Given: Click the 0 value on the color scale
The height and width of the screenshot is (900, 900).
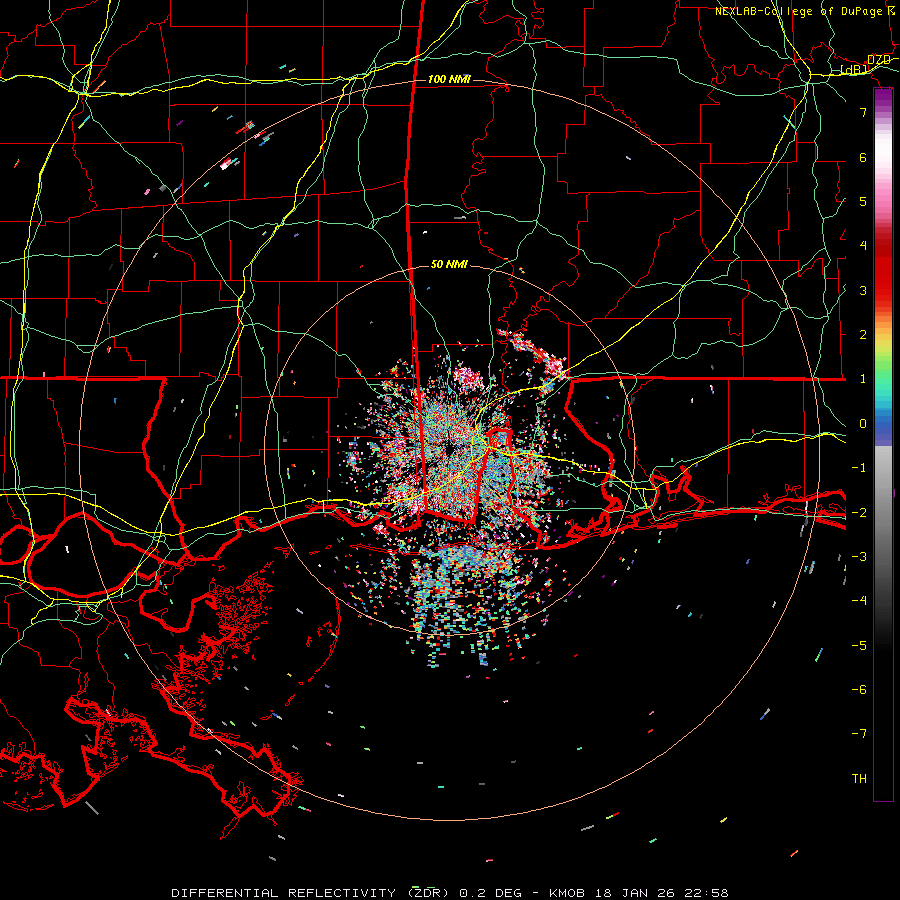Looking at the screenshot, I should 863,424.
